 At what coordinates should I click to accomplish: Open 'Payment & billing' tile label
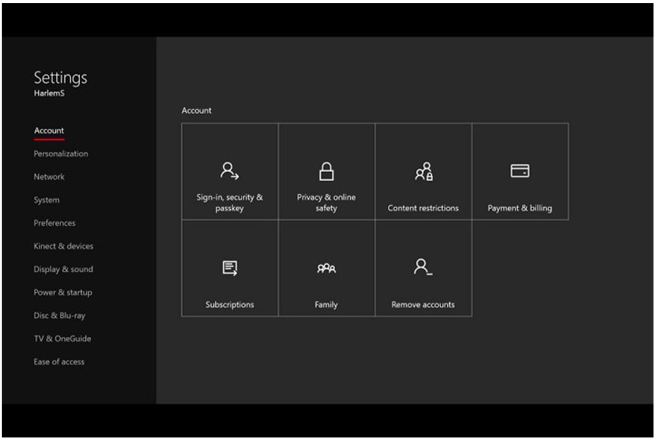[x=520, y=208]
